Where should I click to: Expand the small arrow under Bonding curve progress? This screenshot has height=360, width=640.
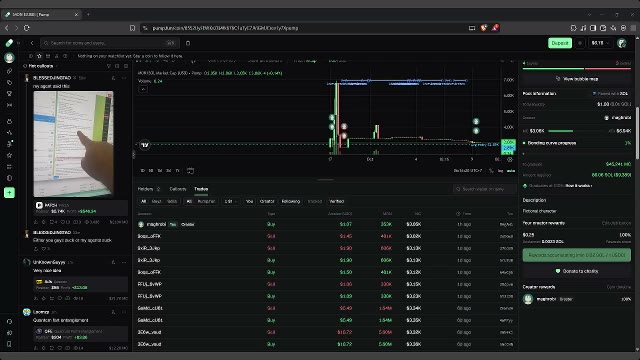524,153
